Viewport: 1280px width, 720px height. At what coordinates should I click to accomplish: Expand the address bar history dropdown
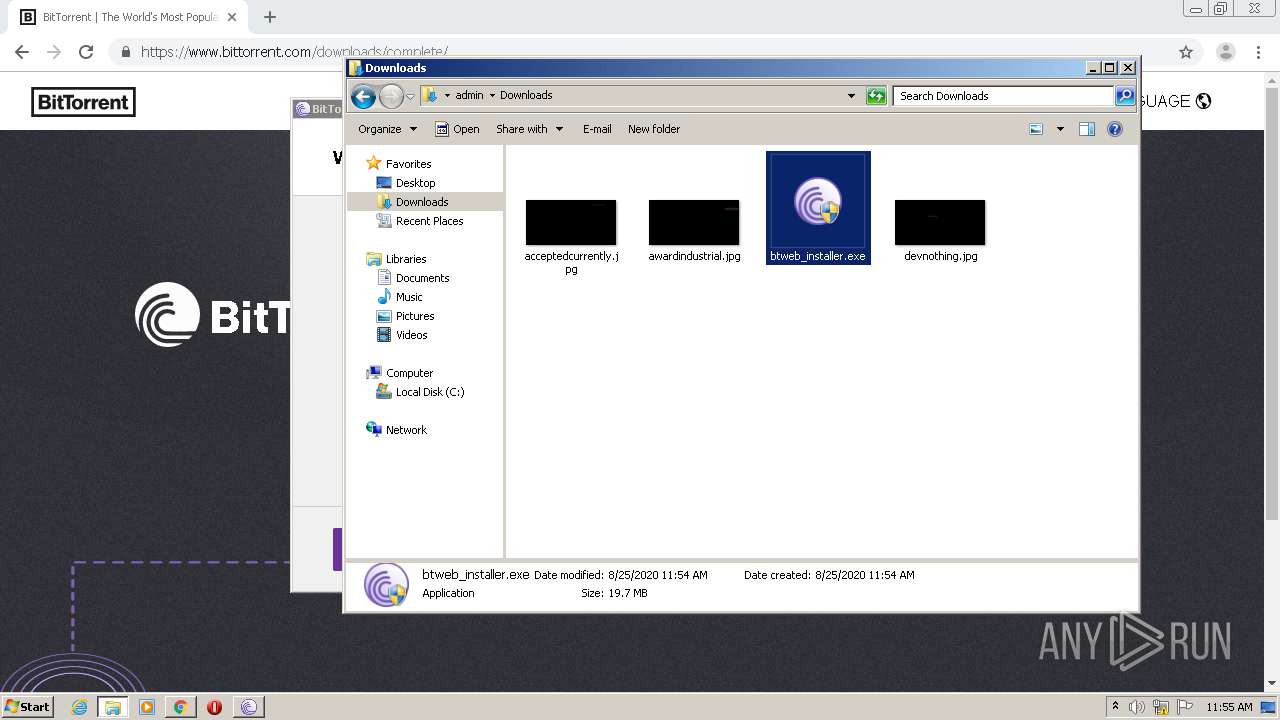[x=851, y=96]
